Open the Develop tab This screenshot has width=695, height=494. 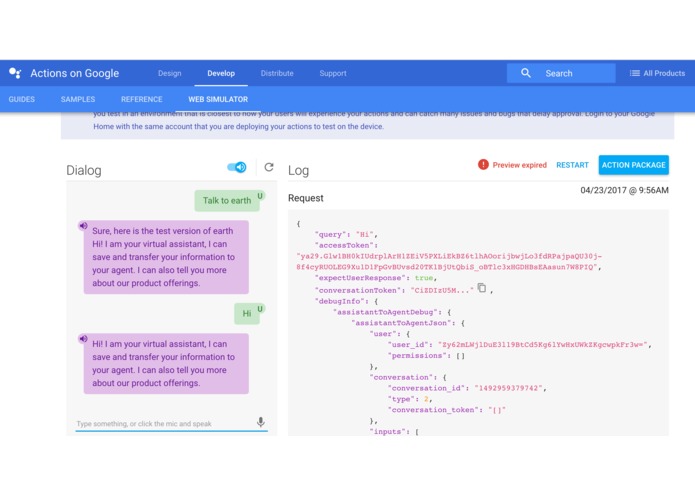(x=221, y=73)
